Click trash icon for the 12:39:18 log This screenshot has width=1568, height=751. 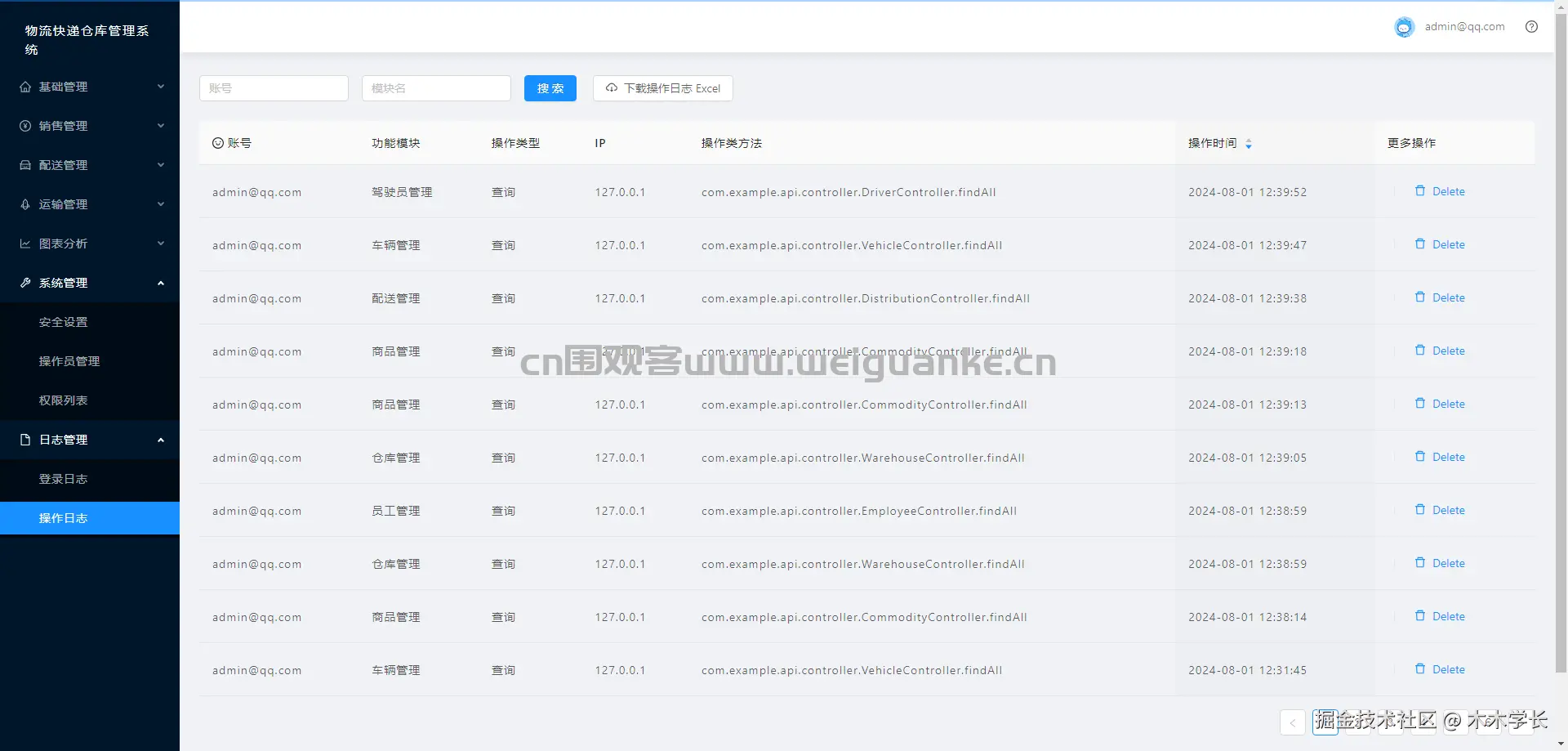[1420, 350]
